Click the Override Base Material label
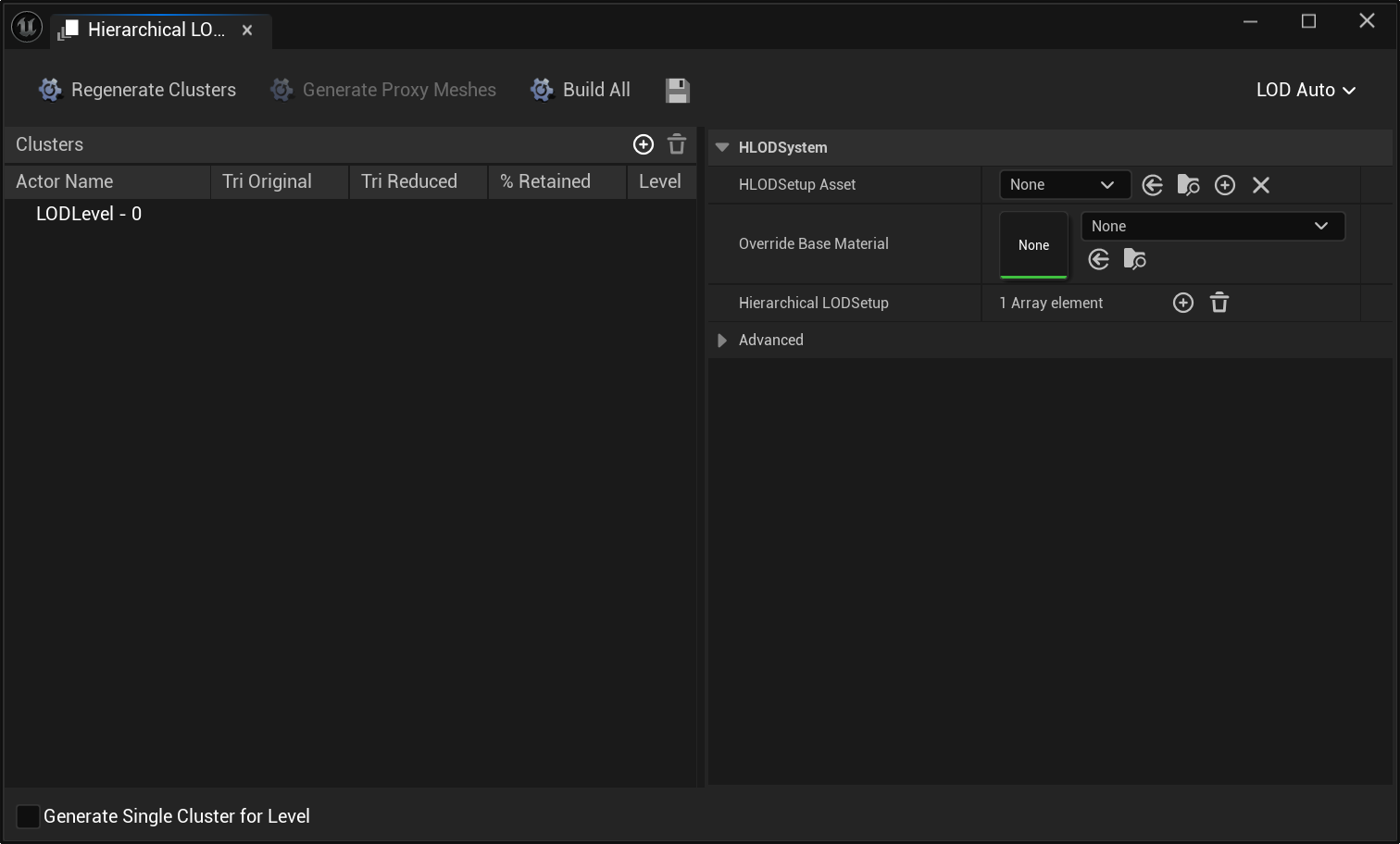Image resolution: width=1400 pixels, height=844 pixels. (x=813, y=243)
